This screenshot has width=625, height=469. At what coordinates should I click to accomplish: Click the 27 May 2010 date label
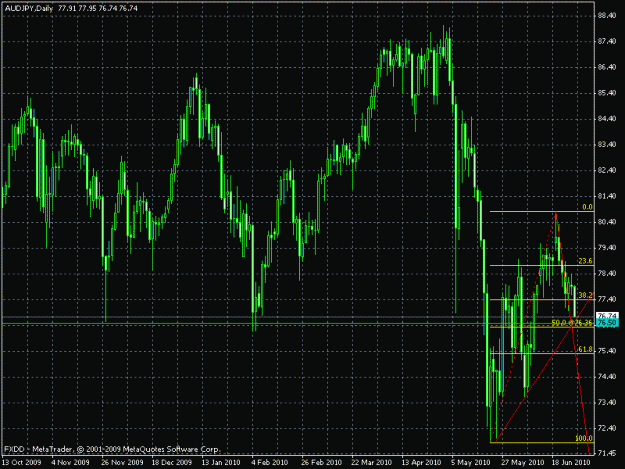(x=523, y=463)
